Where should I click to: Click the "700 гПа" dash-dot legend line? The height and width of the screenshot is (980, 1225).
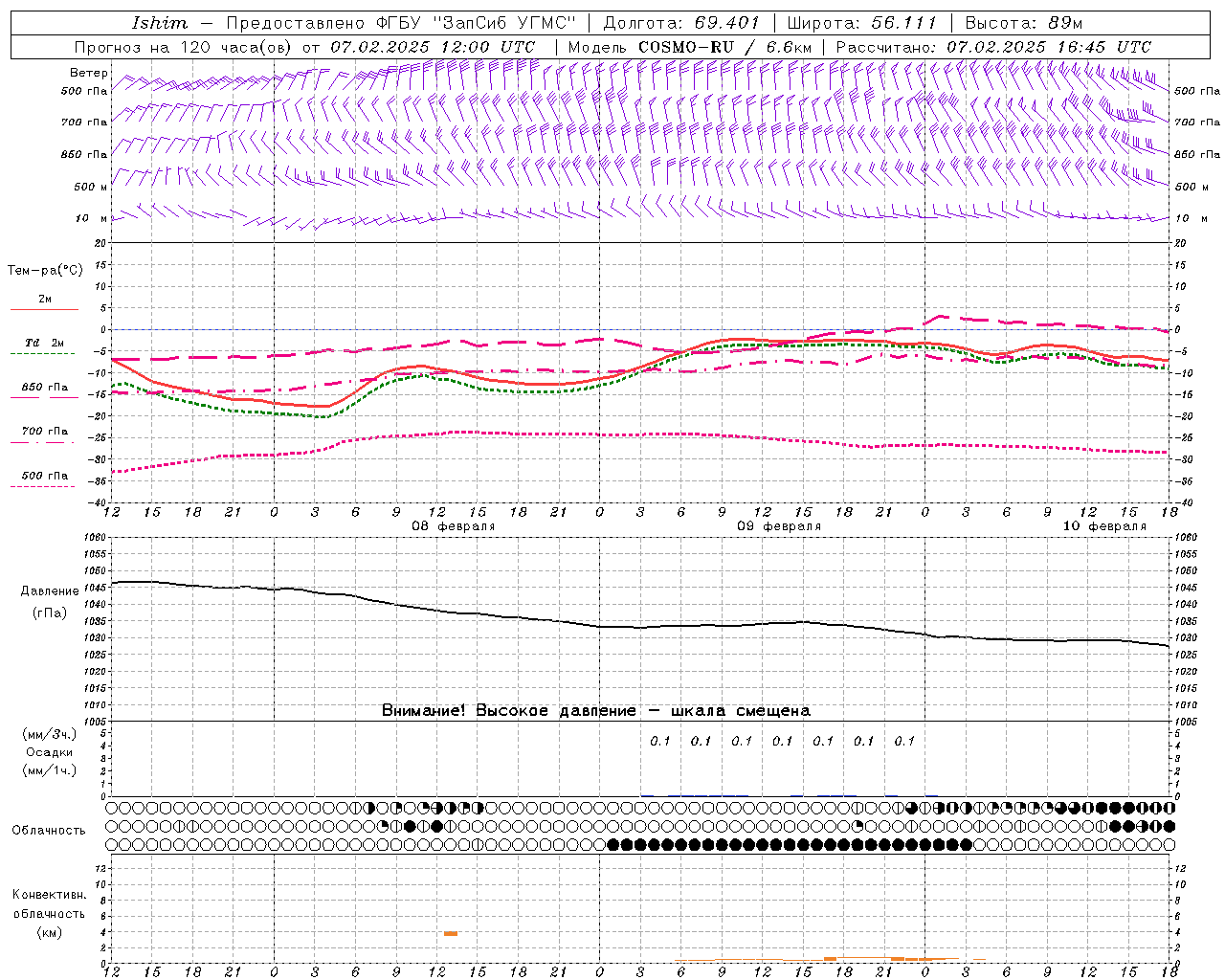(44, 442)
